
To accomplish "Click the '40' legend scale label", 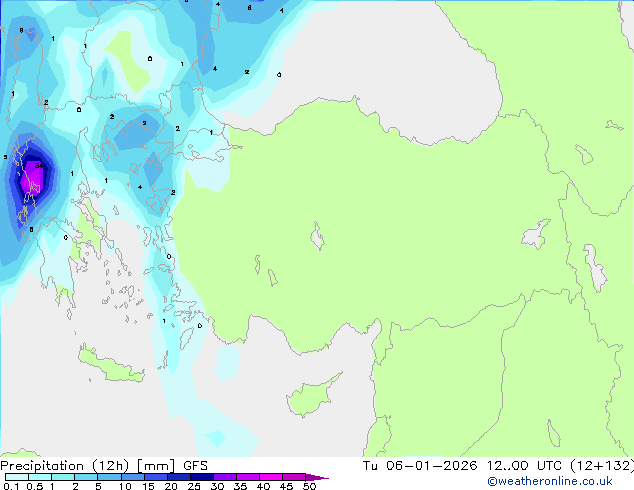I will (263, 486).
